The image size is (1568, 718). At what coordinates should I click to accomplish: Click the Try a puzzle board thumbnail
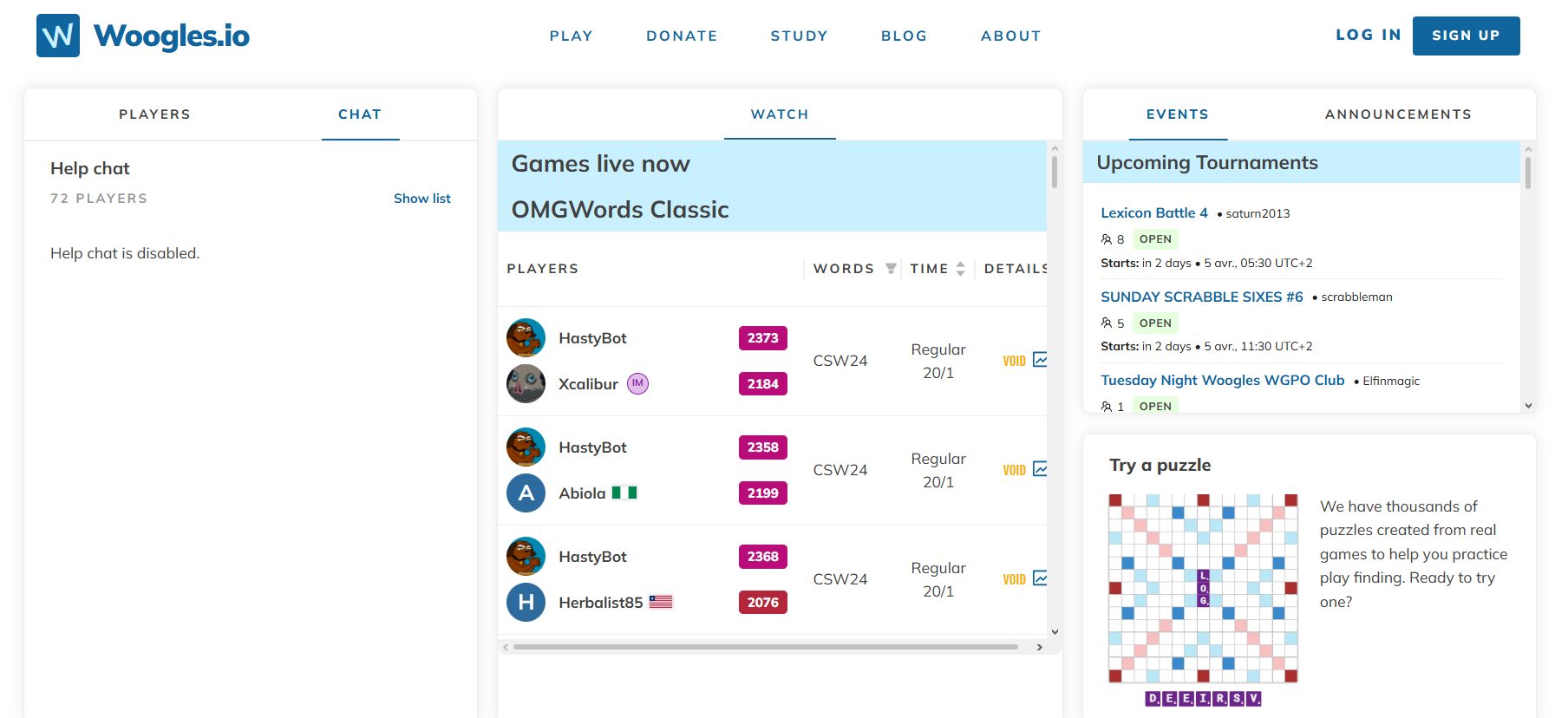[1204, 589]
